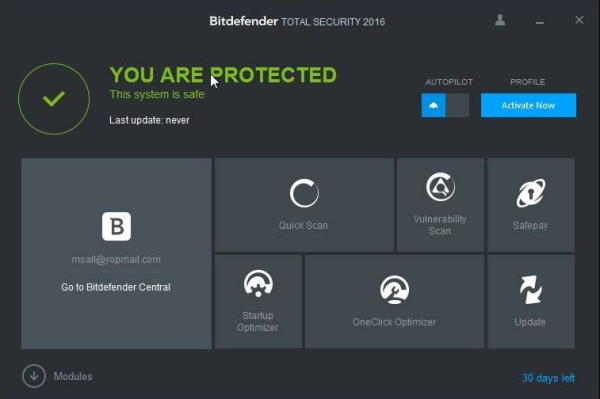Click the white Bitdefender B logo

click(x=116, y=226)
